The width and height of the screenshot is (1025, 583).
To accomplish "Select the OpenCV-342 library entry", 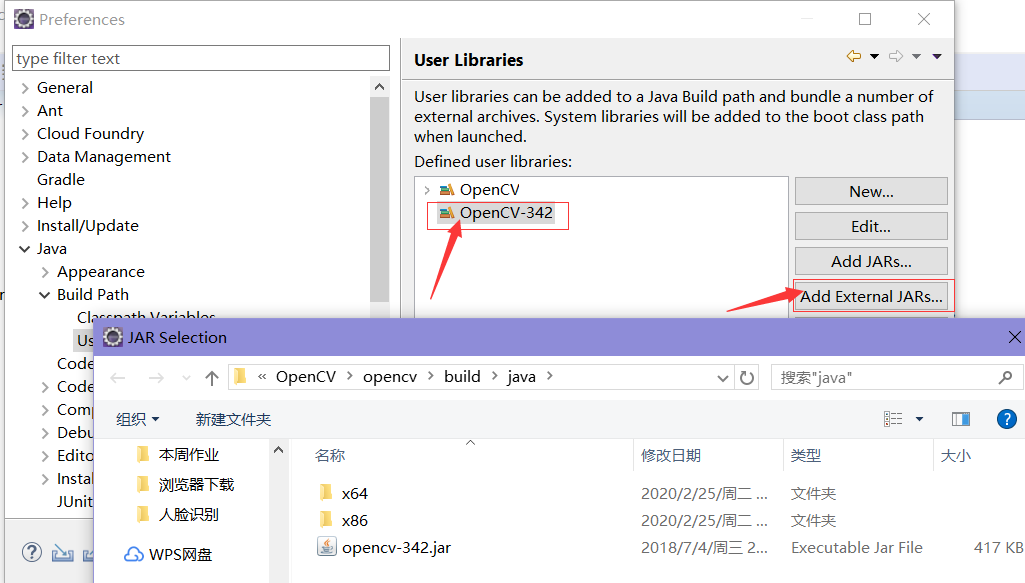I will [x=506, y=213].
